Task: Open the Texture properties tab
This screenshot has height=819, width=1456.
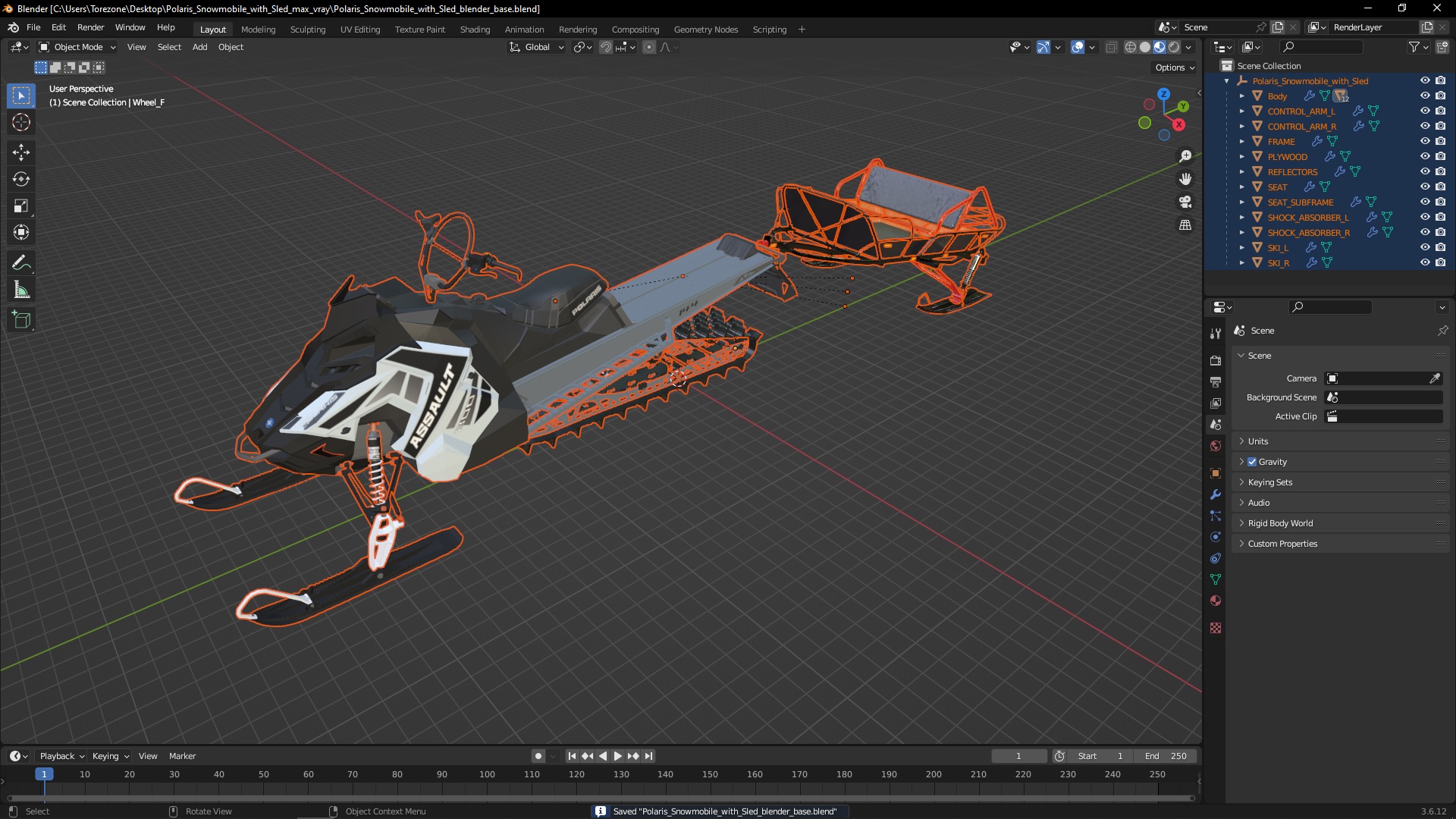Action: pyautogui.click(x=1216, y=628)
